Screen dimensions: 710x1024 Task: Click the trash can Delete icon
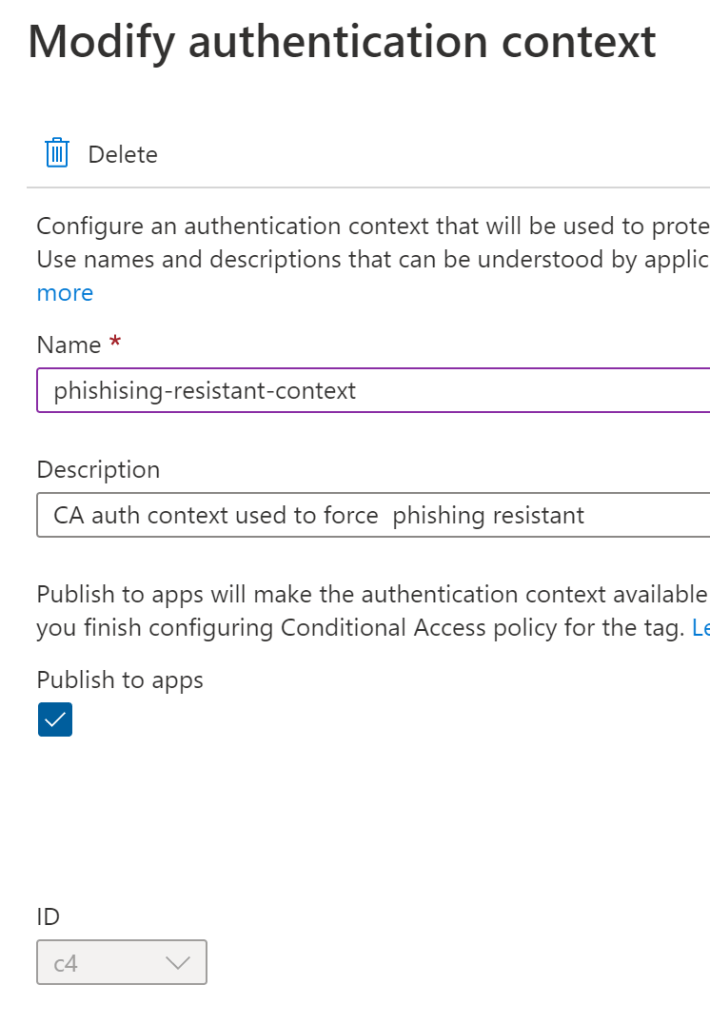[x=57, y=154]
